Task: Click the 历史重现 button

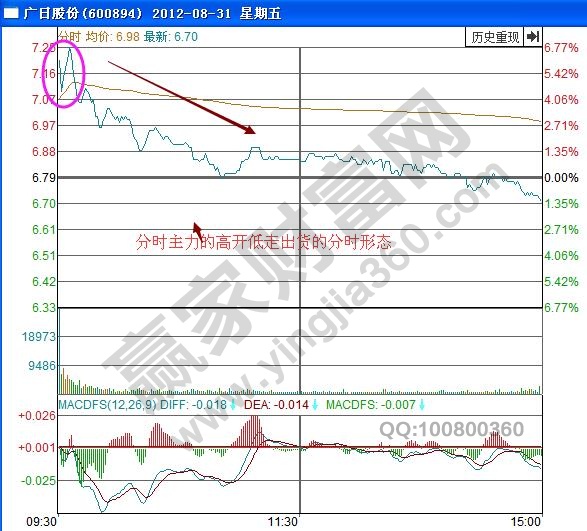Action: point(495,37)
